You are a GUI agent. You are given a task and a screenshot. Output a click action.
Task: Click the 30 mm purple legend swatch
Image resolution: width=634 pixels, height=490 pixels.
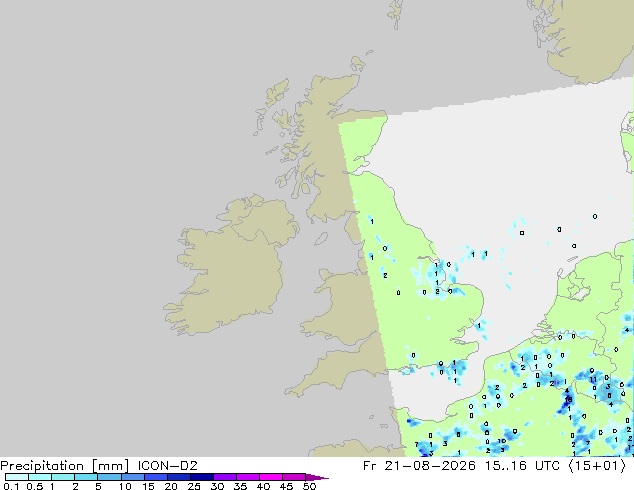pyautogui.click(x=225, y=477)
